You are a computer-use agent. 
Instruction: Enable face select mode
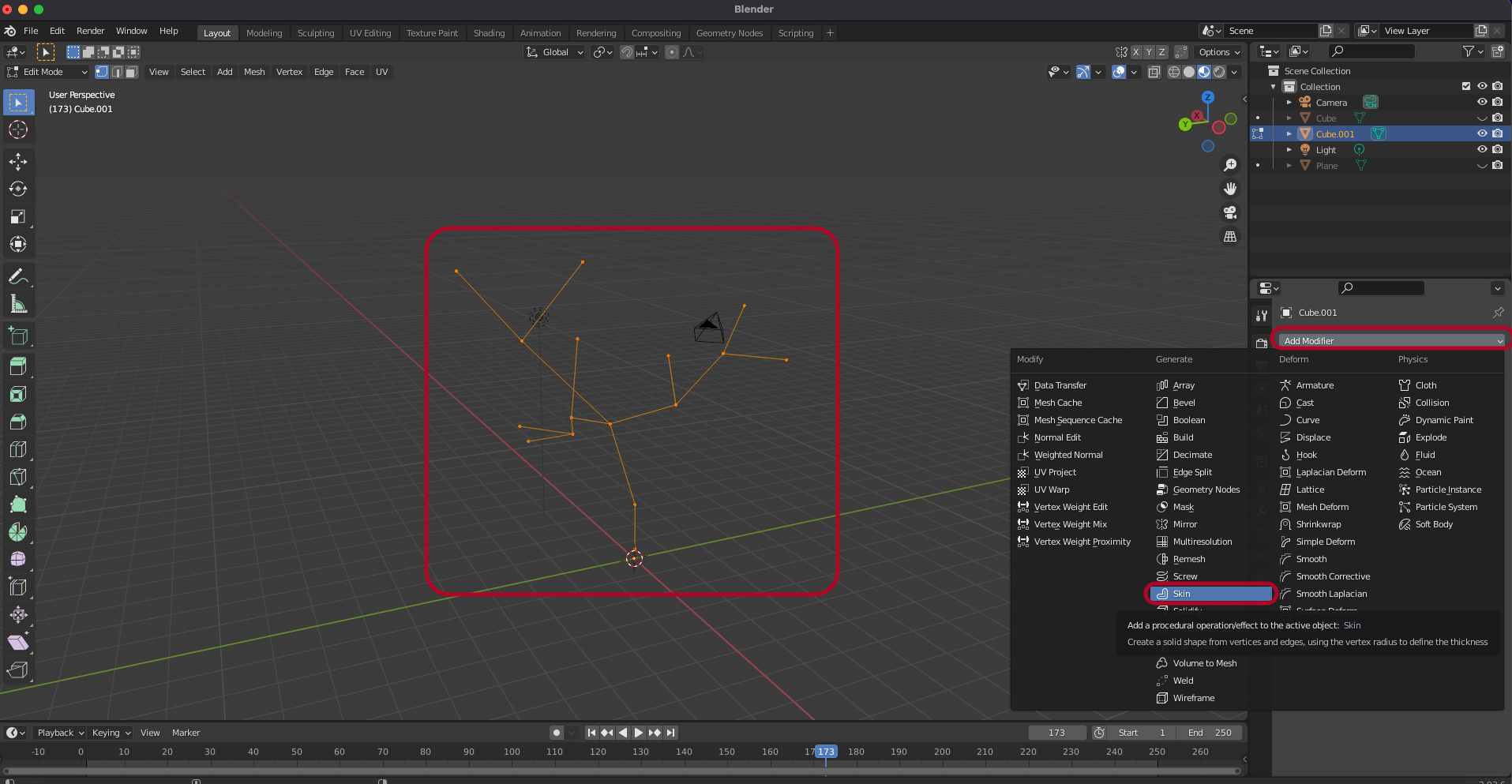coord(132,72)
